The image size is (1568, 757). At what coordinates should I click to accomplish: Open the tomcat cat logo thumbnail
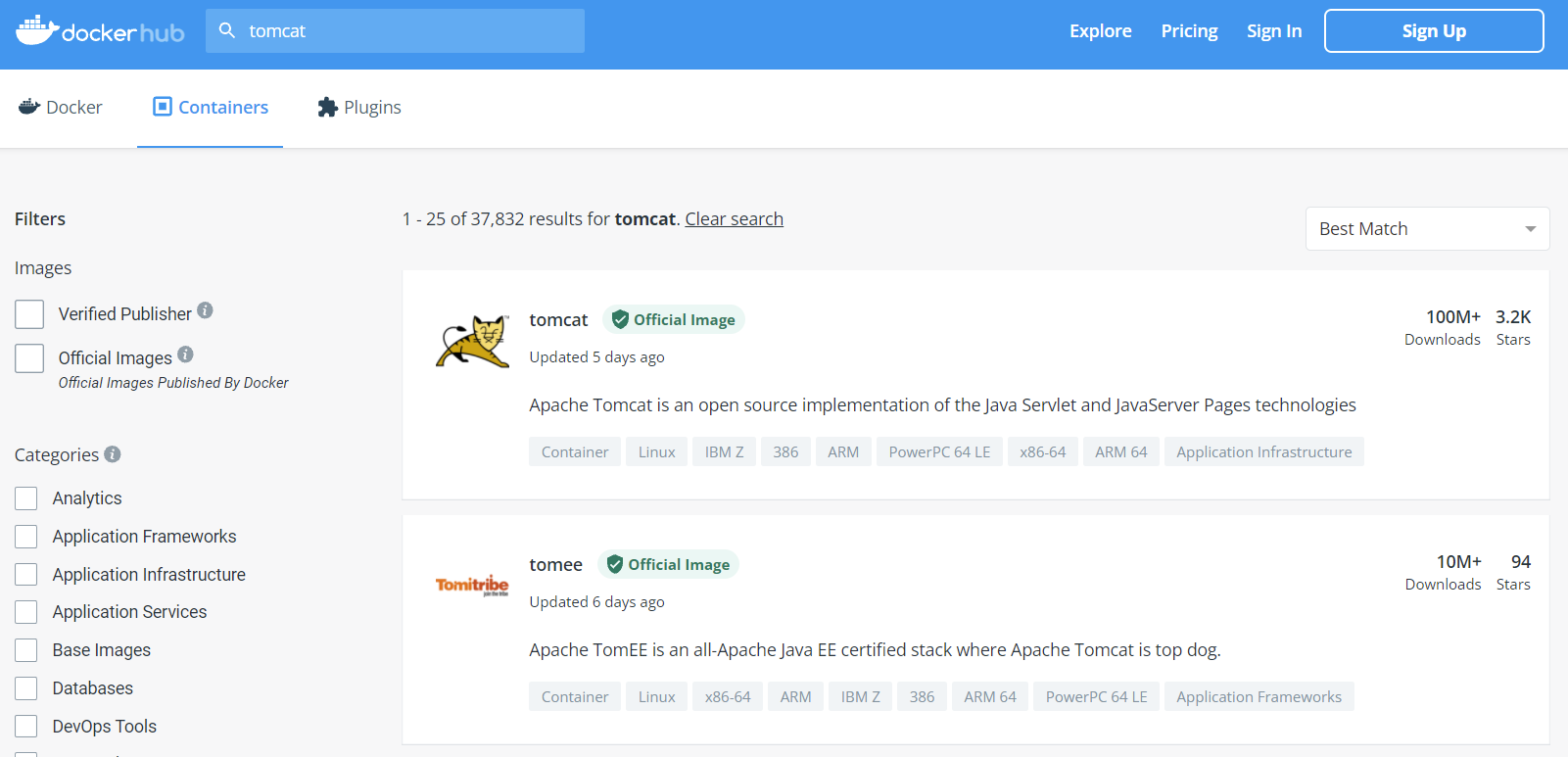click(473, 341)
